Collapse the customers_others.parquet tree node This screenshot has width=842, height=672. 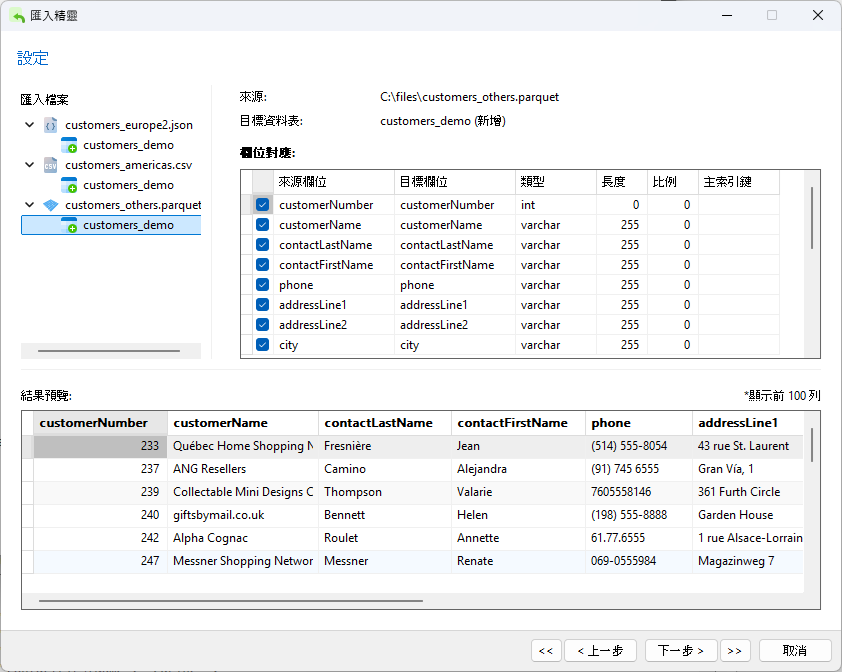[x=30, y=205]
